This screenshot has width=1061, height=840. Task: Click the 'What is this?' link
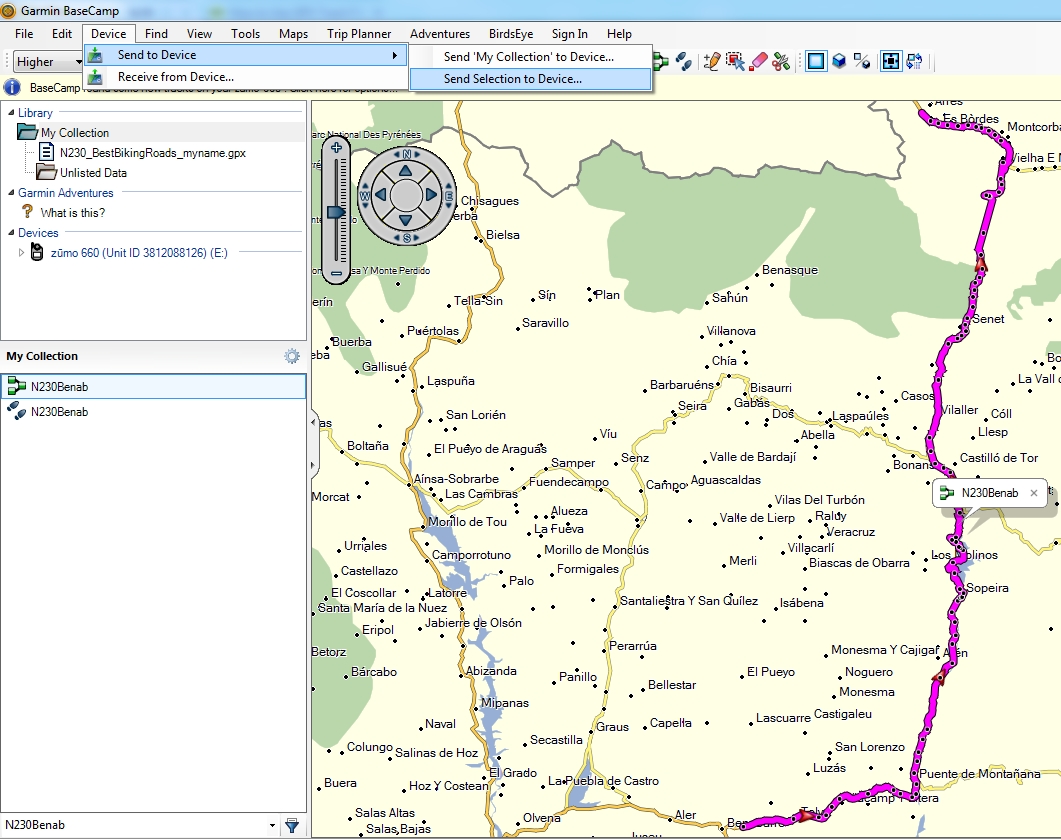tap(72, 213)
